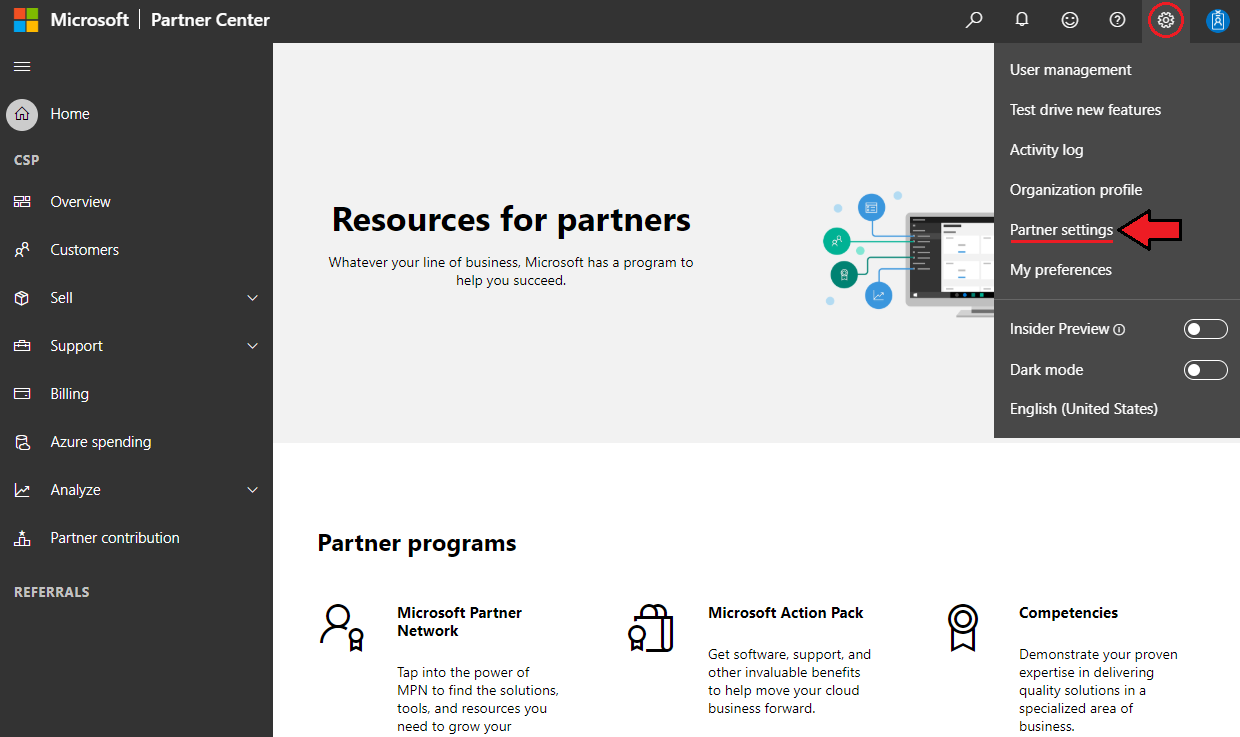1240x737 pixels.
Task: Click the Overview dashboard icon
Action: point(22,202)
